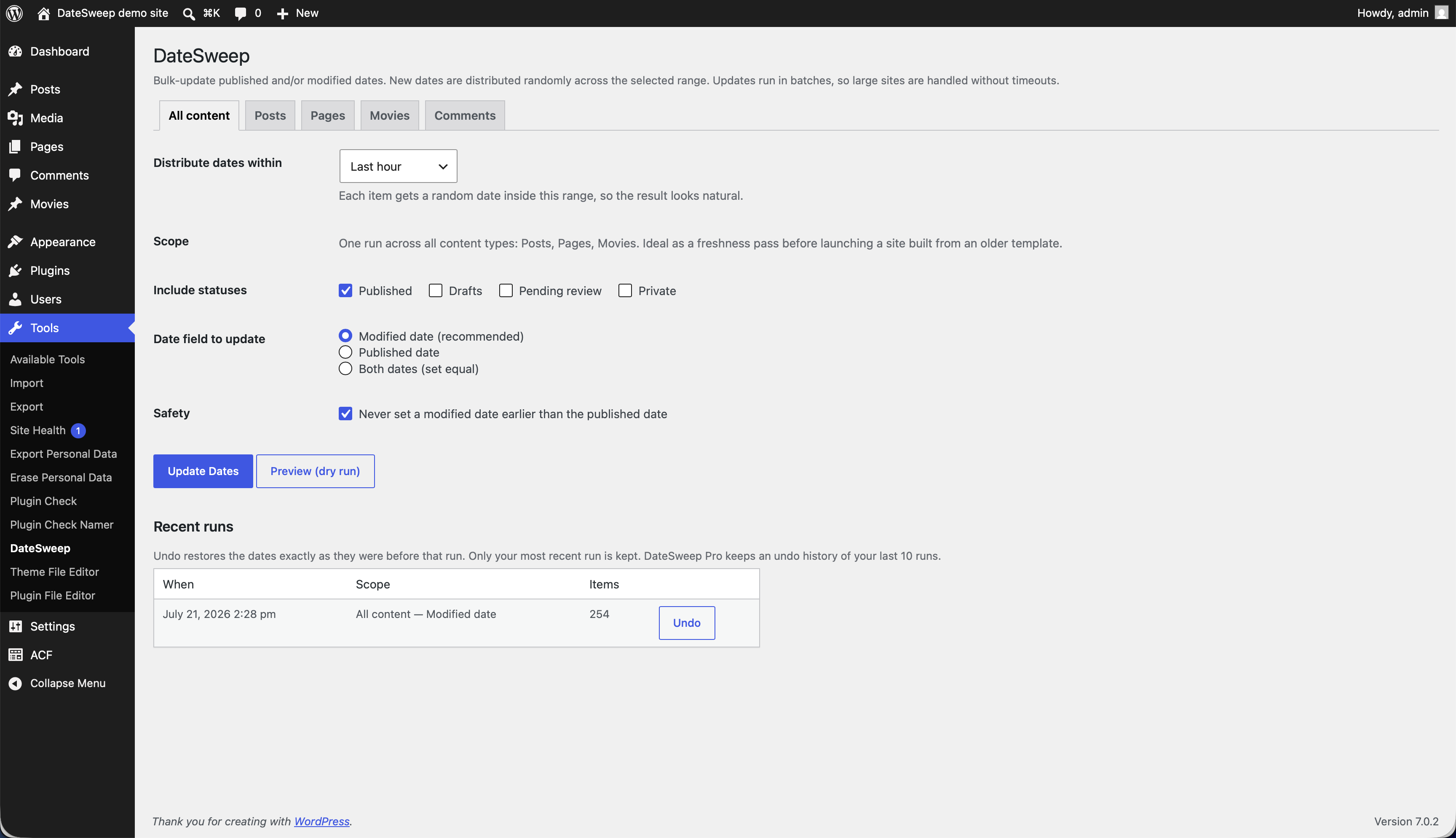
Task: Click the Collapse Menu arrow icon
Action: click(16, 683)
